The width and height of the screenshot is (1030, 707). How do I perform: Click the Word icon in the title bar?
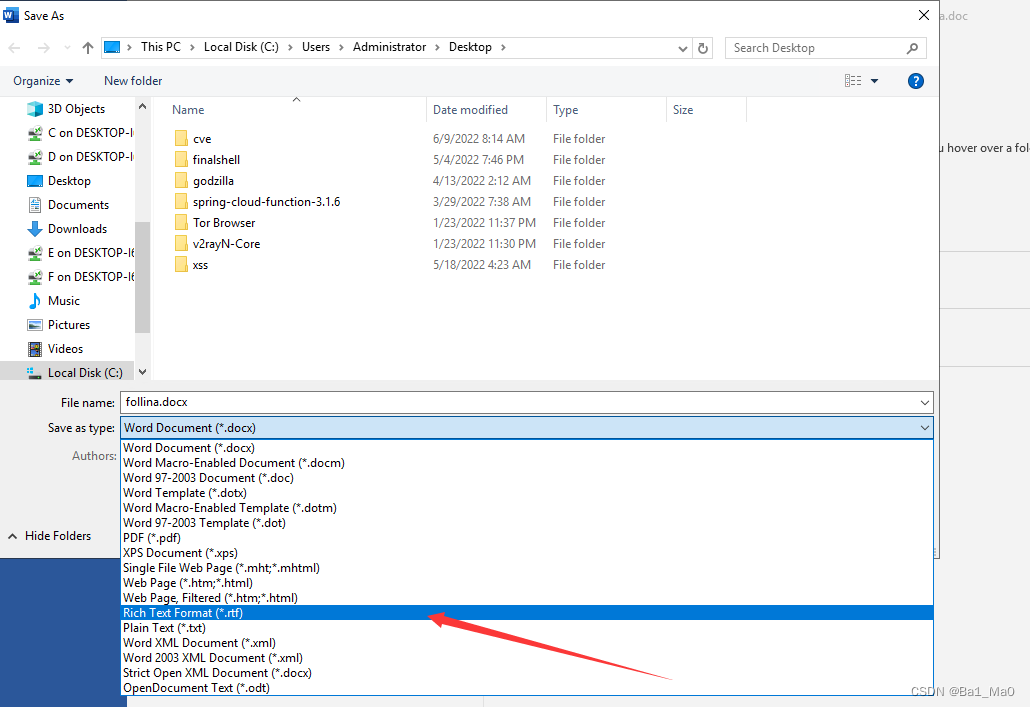point(11,14)
